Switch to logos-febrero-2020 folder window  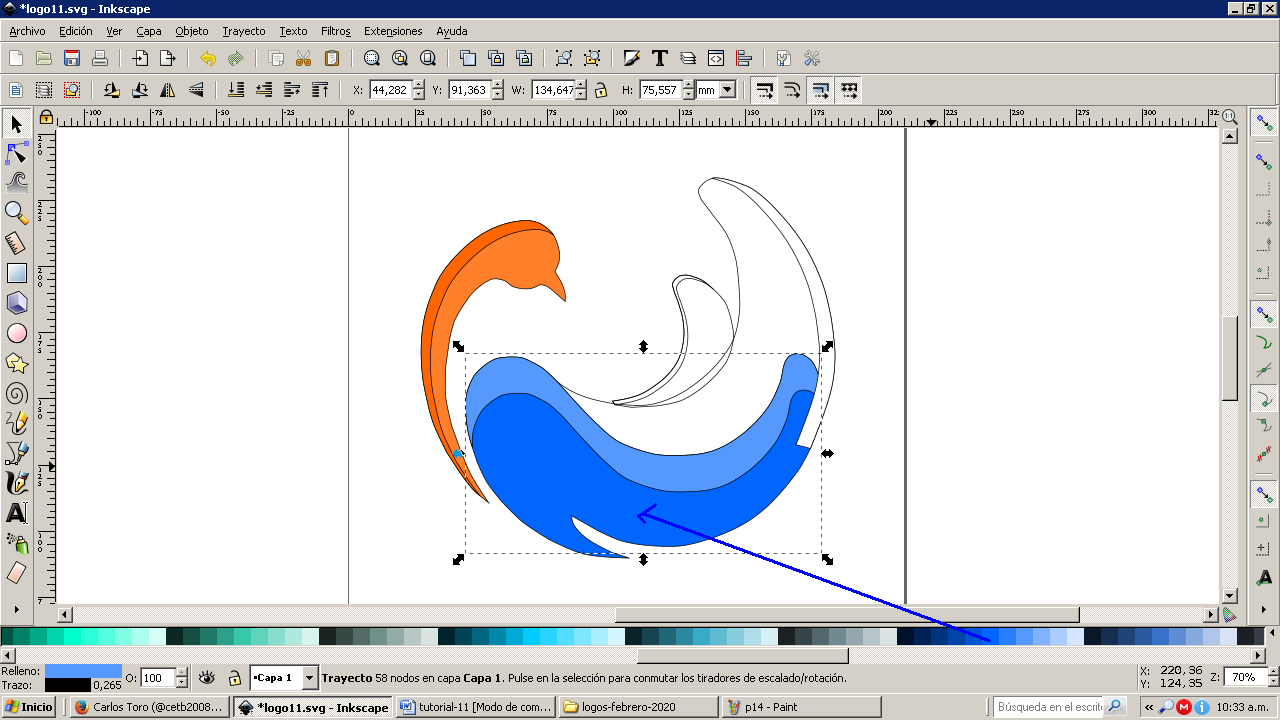pyautogui.click(x=639, y=707)
